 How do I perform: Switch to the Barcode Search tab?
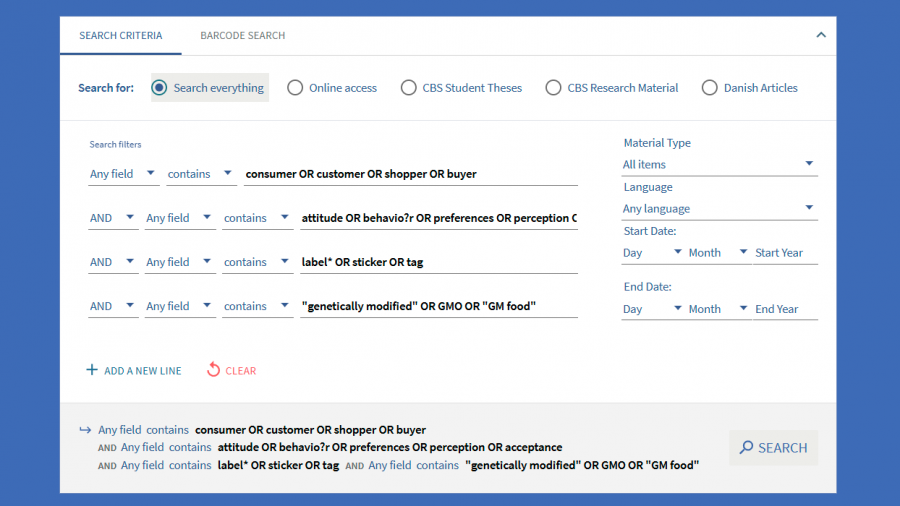[242, 36]
